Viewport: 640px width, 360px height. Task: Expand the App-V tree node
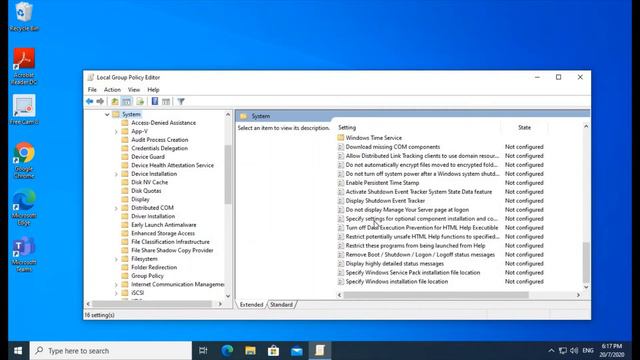[x=116, y=131]
